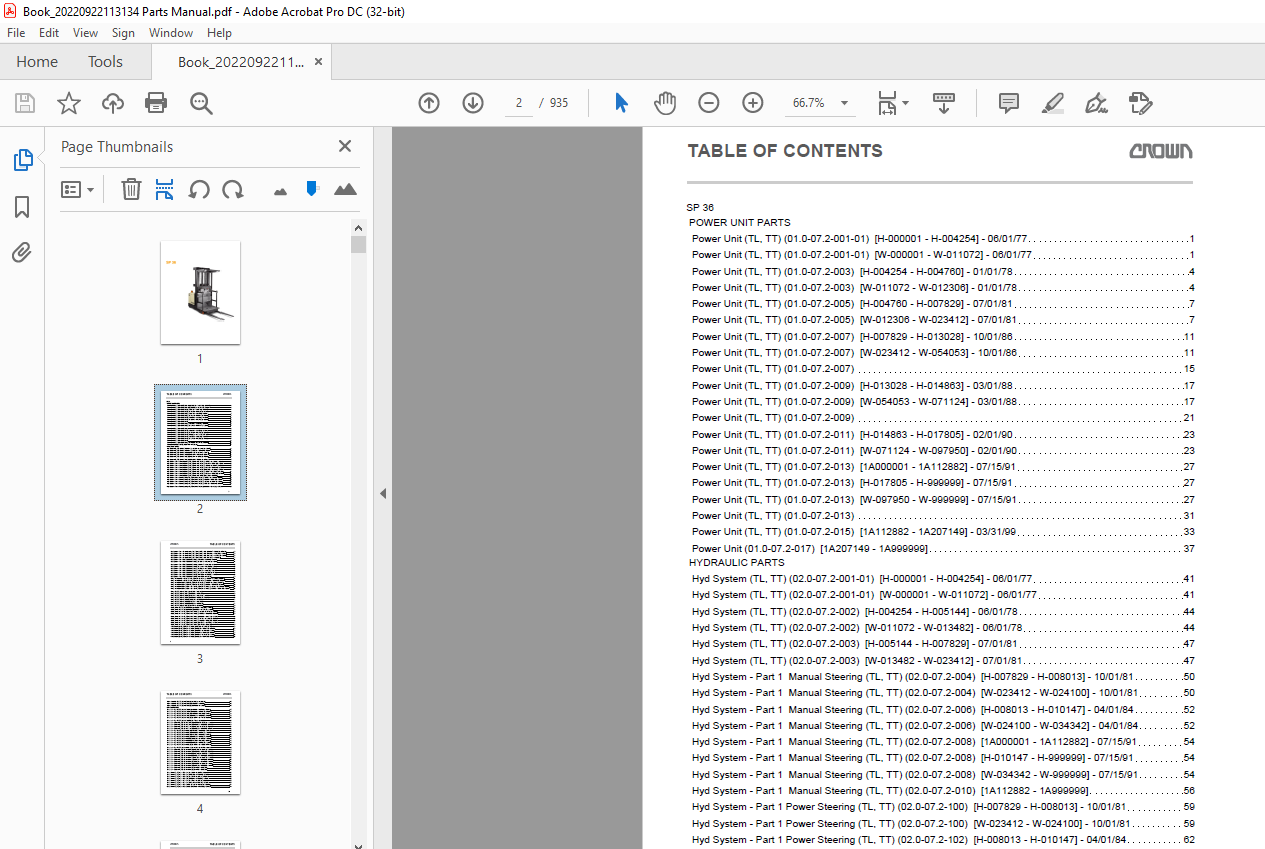The image size is (1265, 849).
Task: Click the upload to cloud icon
Action: pos(113,103)
